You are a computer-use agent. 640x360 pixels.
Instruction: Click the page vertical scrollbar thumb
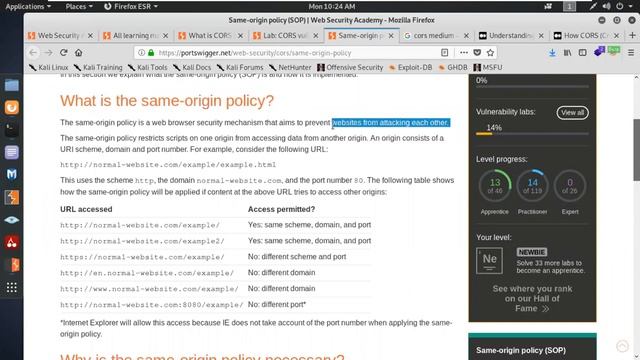tap(636, 149)
